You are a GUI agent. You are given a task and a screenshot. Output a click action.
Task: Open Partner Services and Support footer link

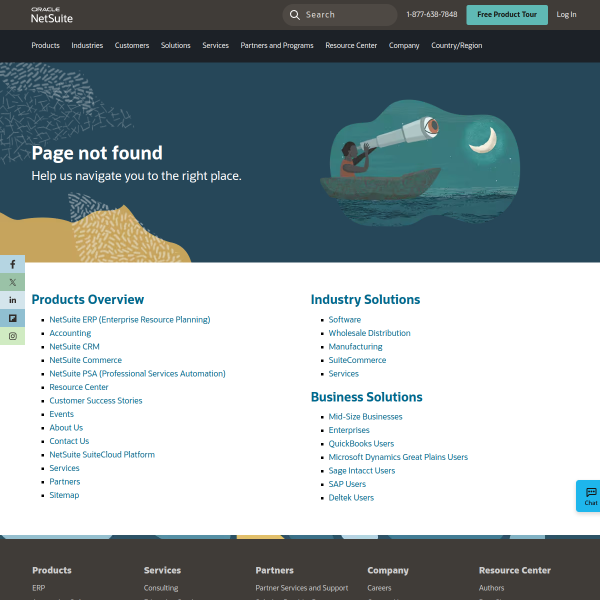[302, 588]
